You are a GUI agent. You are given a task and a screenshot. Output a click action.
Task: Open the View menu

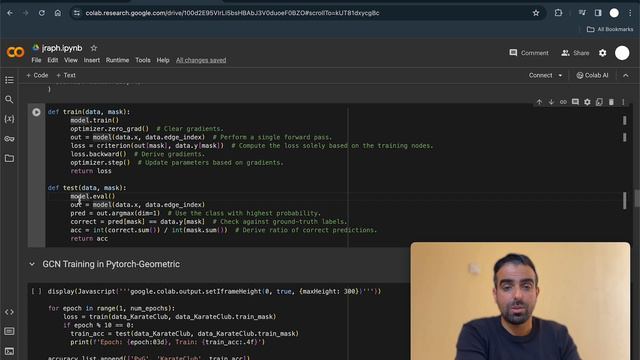click(71, 60)
